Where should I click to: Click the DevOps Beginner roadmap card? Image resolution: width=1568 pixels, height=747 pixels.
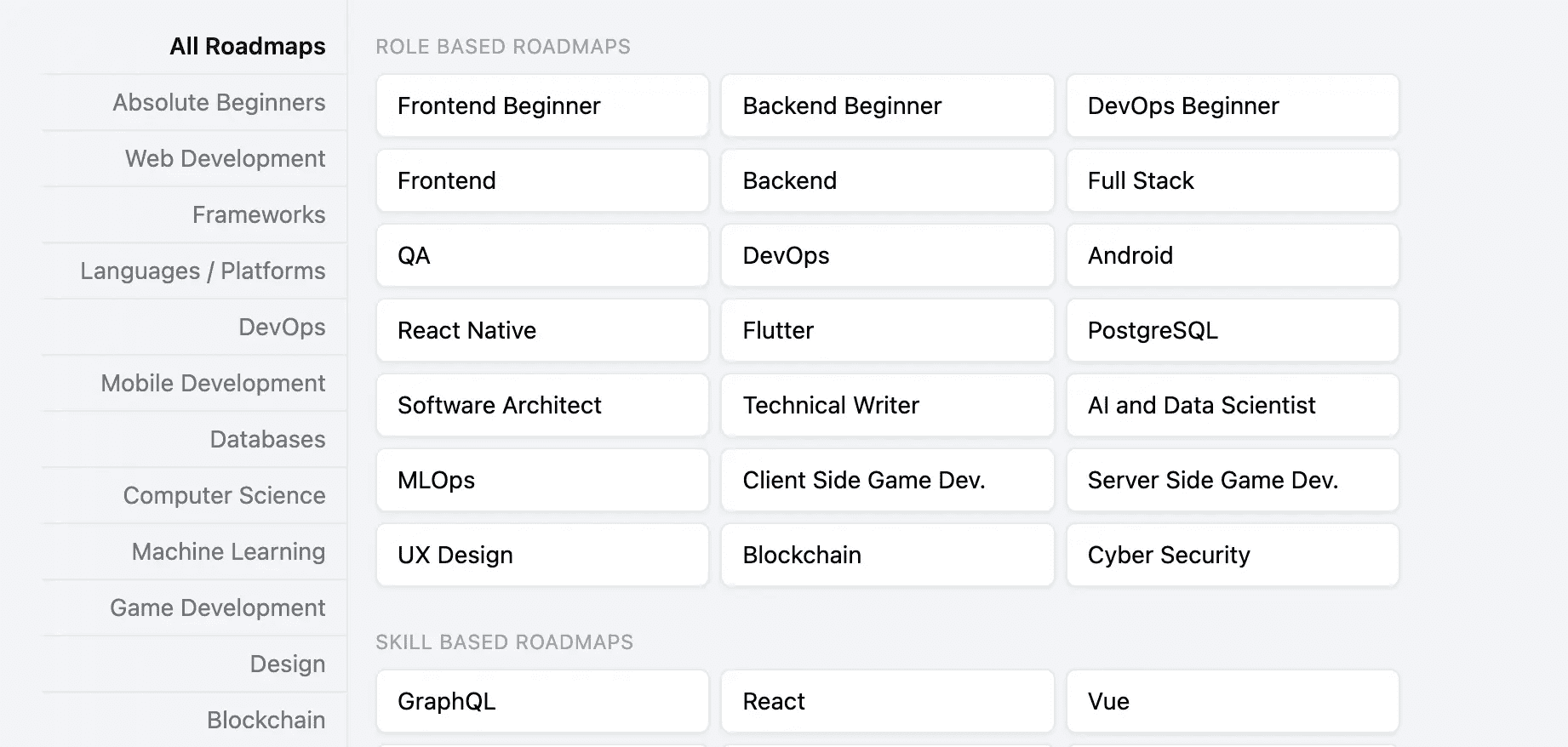point(1232,105)
